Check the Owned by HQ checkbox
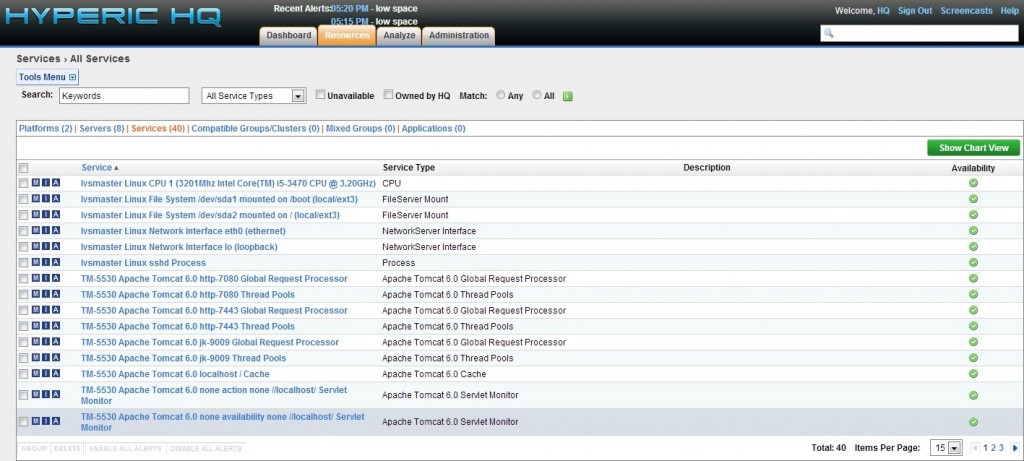This screenshot has width=1024, height=461. 389,95
